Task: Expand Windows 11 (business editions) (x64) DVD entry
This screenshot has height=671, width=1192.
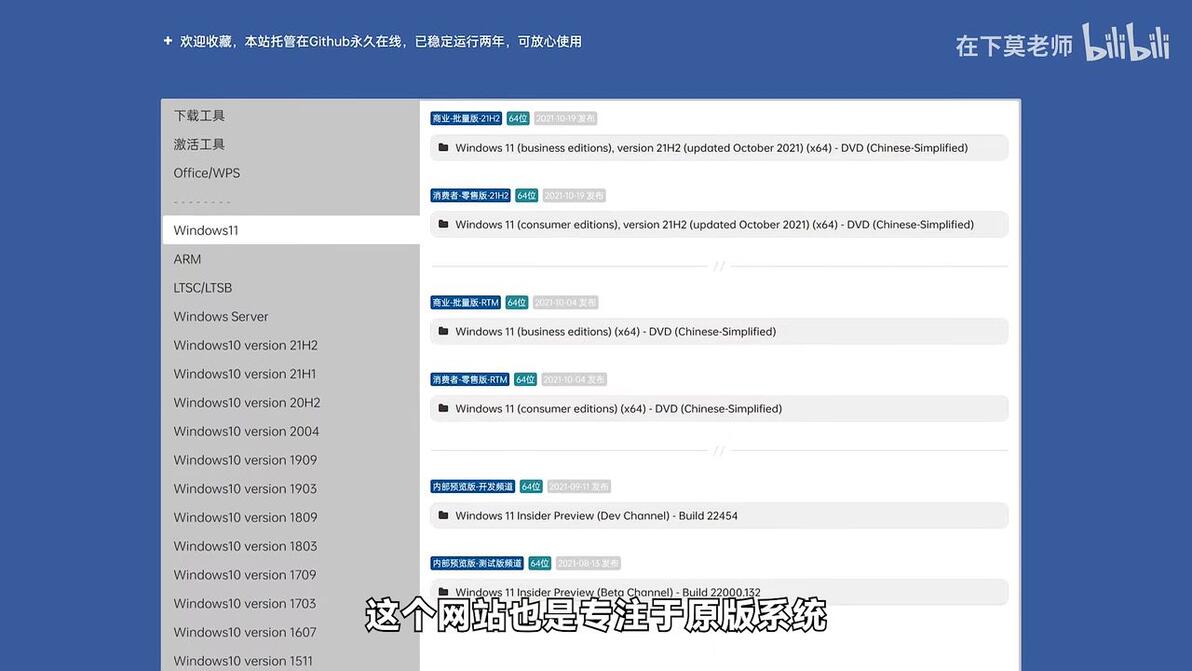Action: point(719,332)
